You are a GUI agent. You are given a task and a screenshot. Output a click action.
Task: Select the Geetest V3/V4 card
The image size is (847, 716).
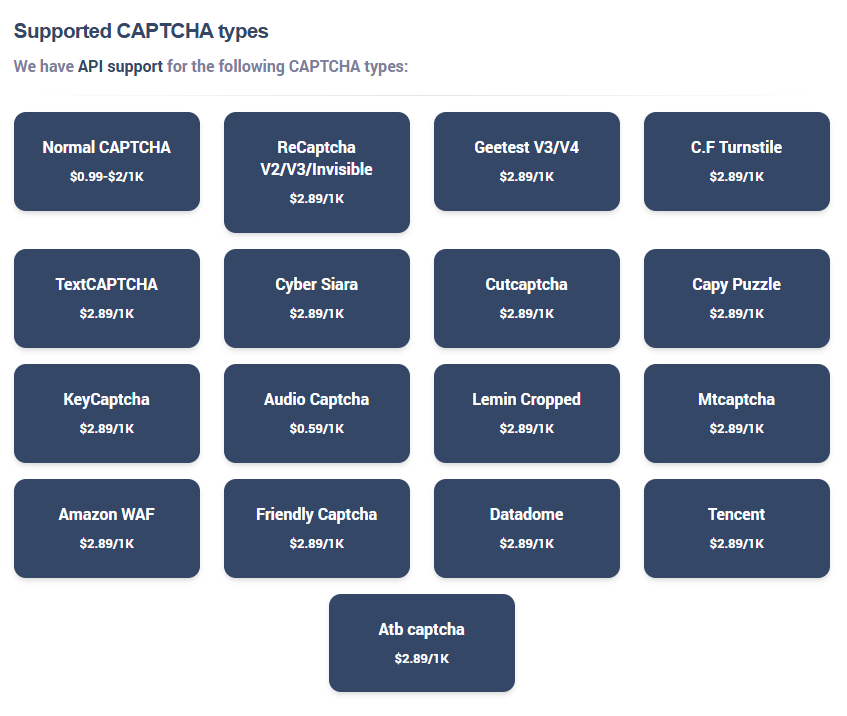coord(526,161)
